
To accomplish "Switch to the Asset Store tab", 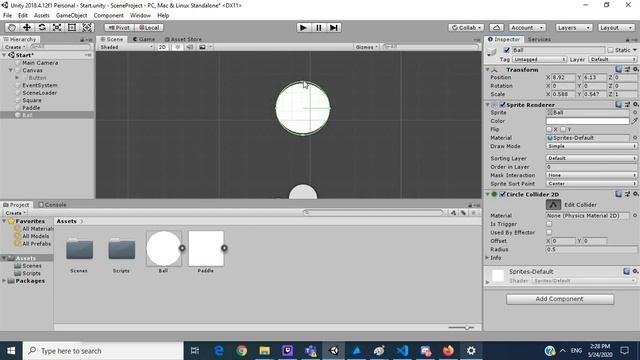I will (183, 39).
